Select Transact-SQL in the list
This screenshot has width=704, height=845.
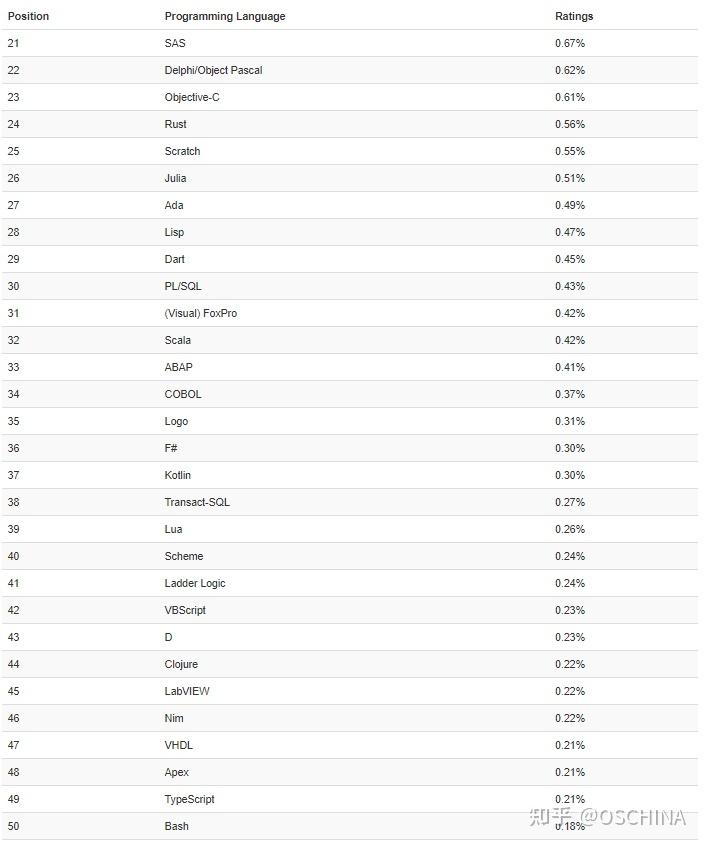[x=197, y=502]
